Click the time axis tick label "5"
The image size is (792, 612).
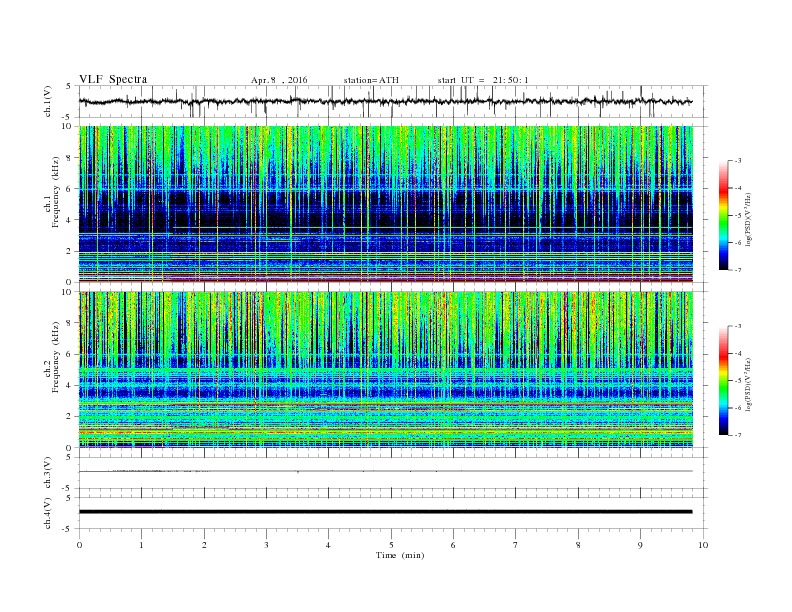pos(391,545)
